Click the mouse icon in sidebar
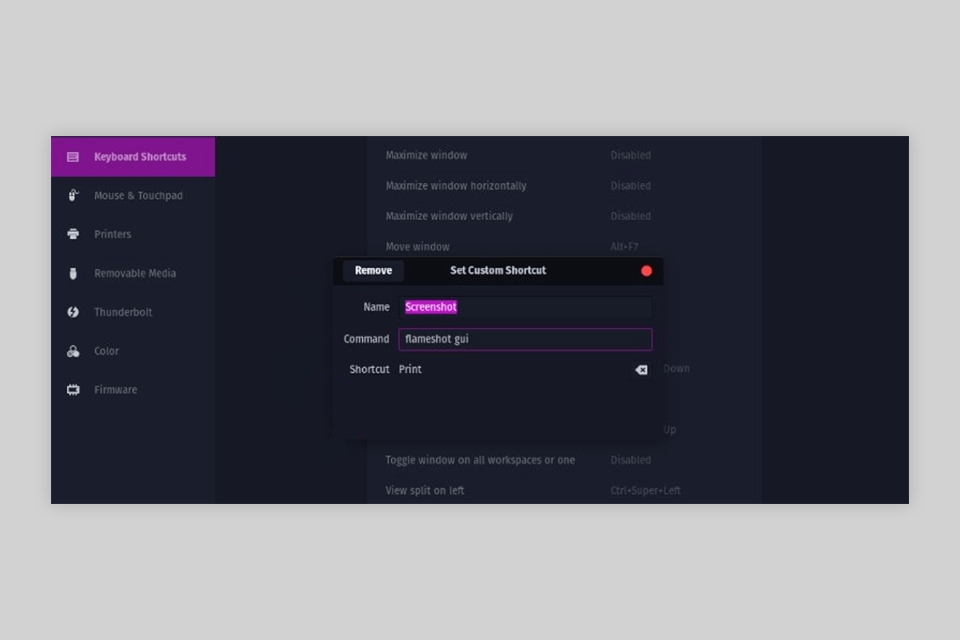Viewport: 960px width, 640px height. (x=73, y=195)
